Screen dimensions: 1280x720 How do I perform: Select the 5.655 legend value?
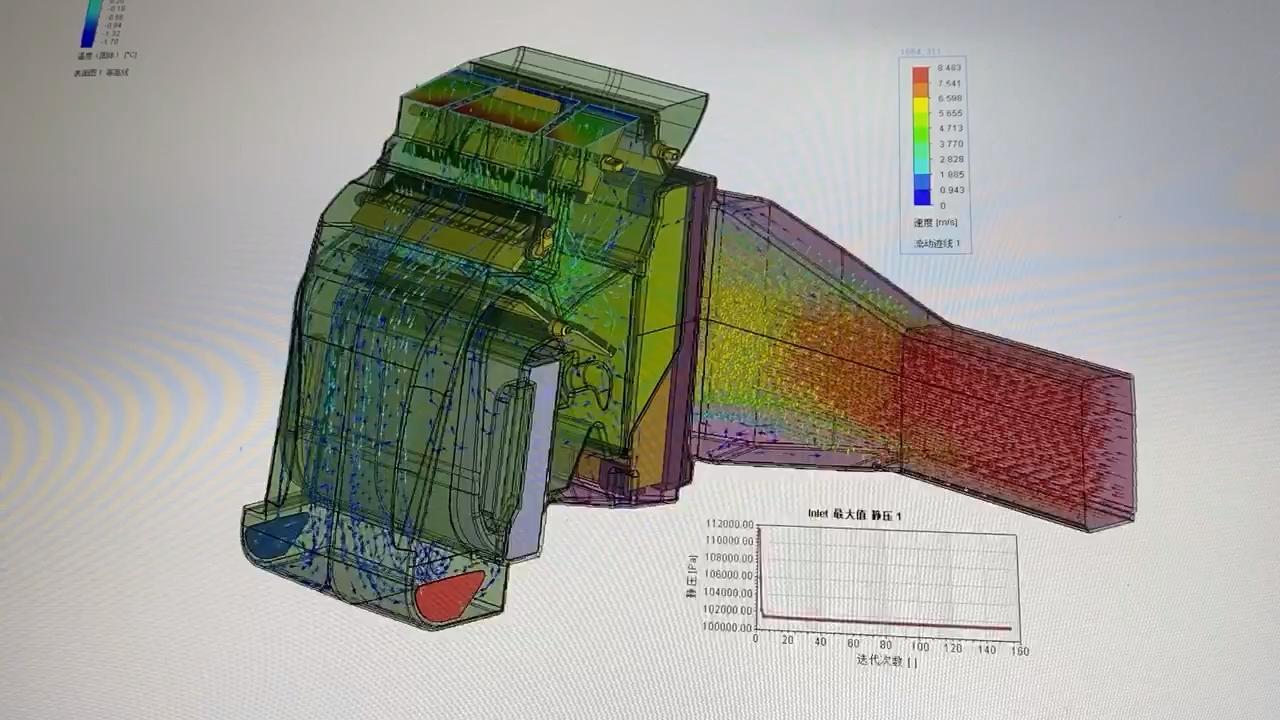click(950, 114)
